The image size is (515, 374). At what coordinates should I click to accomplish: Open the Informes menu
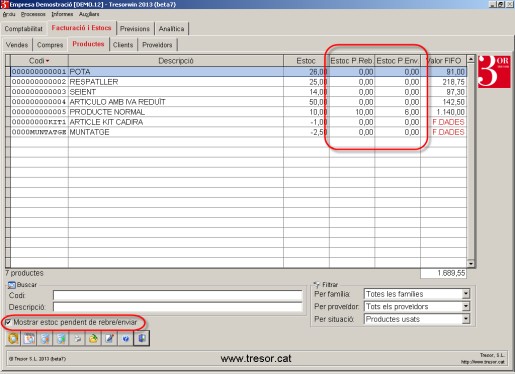(x=62, y=14)
